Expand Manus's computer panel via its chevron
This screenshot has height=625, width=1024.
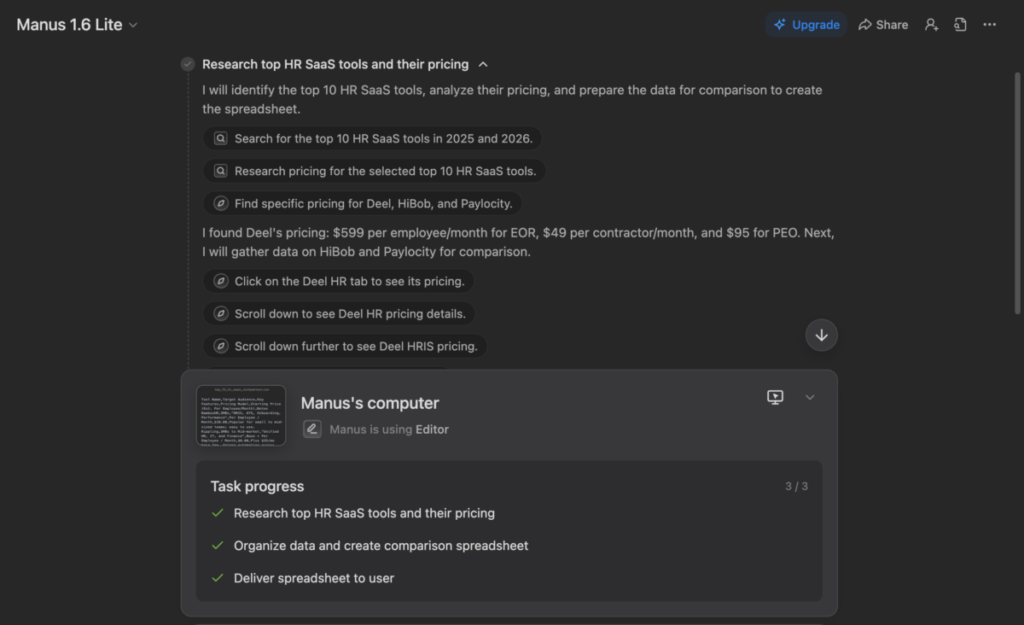[810, 397]
